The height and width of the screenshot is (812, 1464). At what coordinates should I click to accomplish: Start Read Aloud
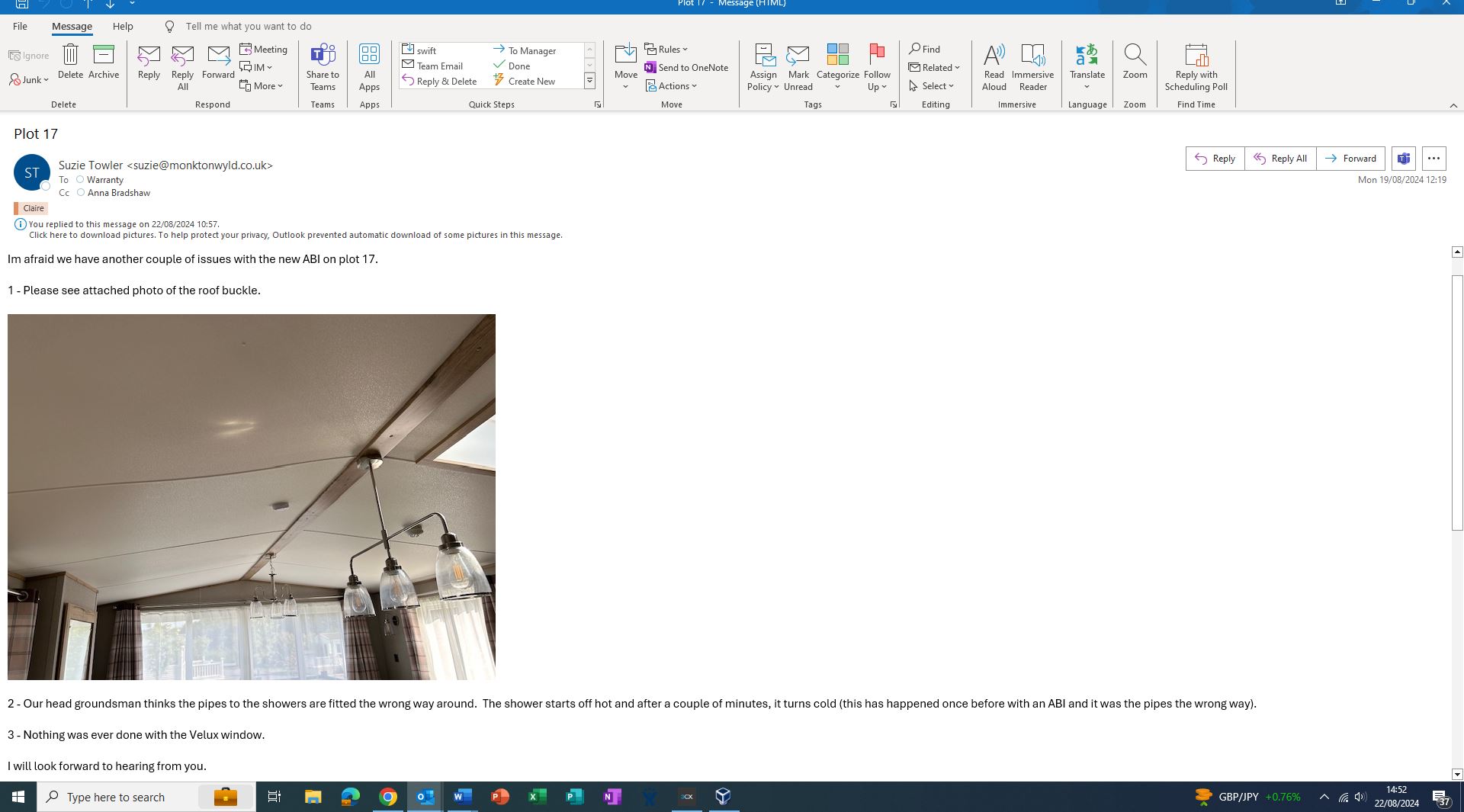(x=994, y=67)
